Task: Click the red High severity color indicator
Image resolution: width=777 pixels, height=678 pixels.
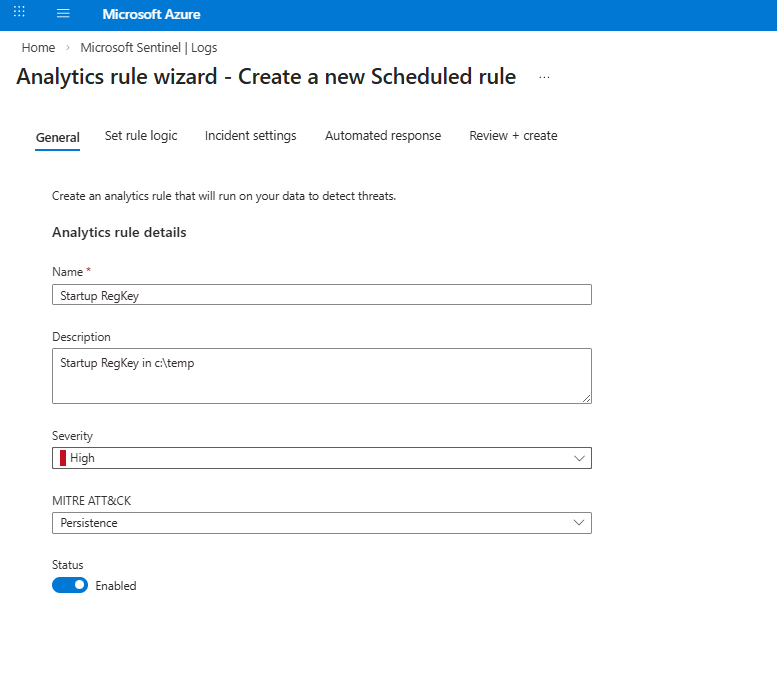Action: tap(63, 458)
